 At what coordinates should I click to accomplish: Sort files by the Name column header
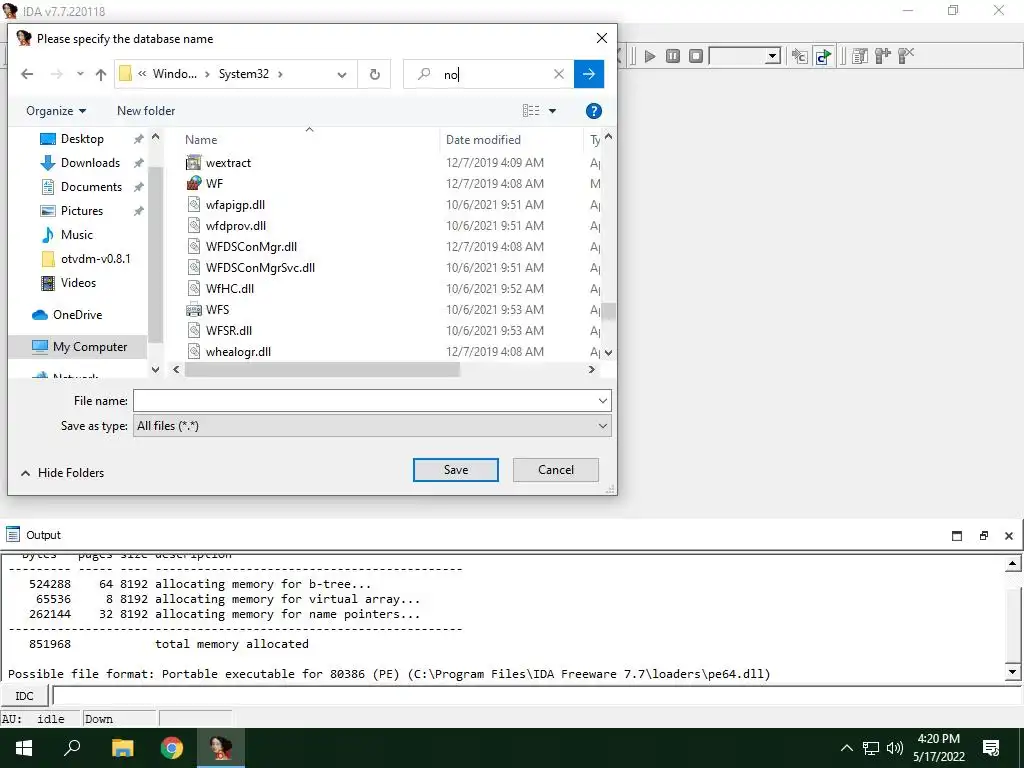(x=201, y=140)
